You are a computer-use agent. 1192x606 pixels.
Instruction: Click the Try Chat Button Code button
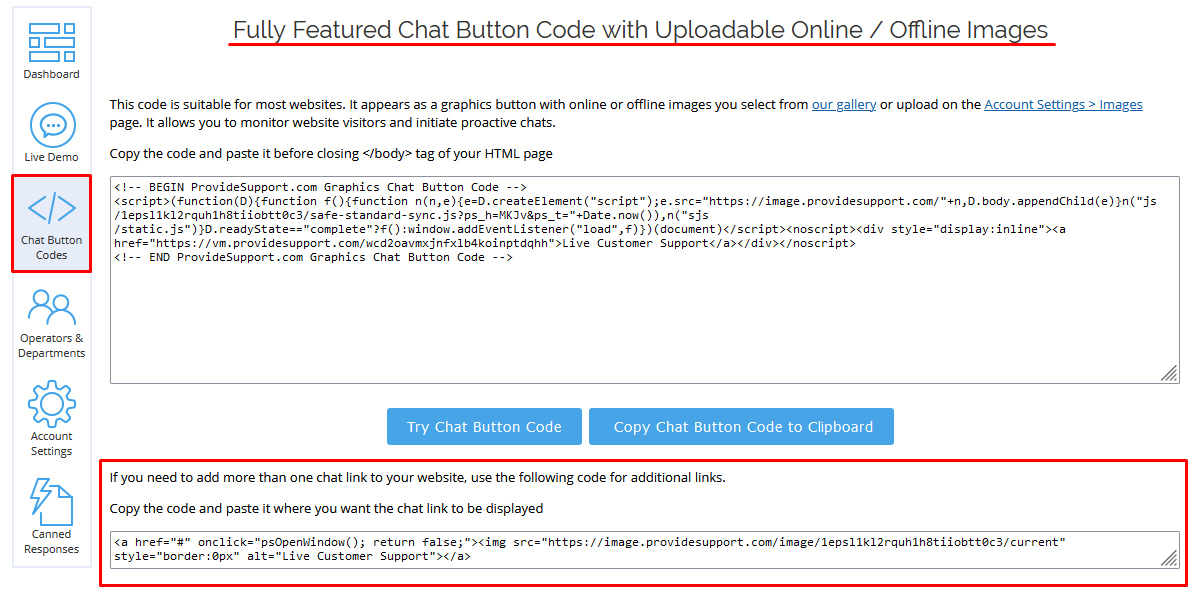484,426
